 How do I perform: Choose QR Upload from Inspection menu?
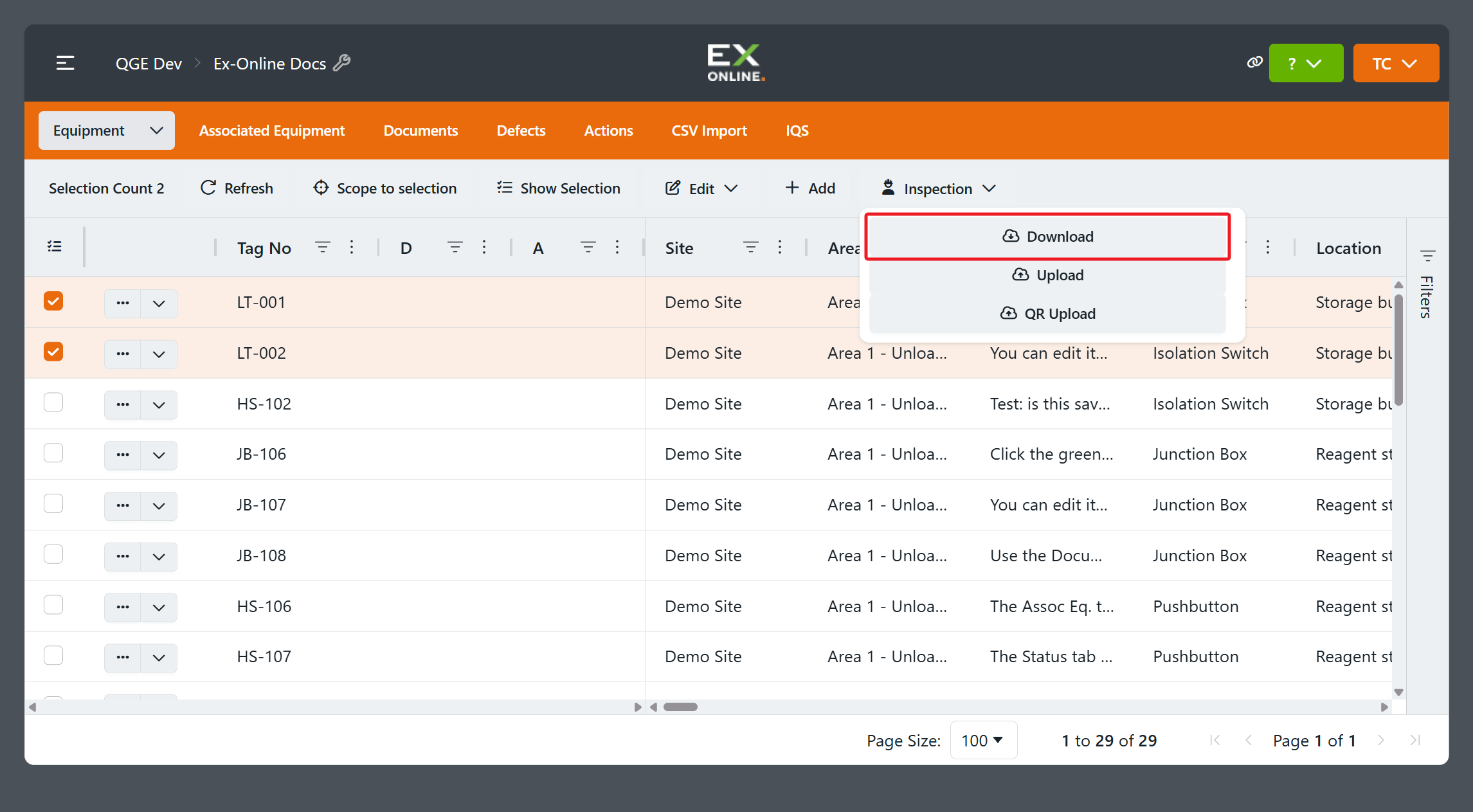pyautogui.click(x=1047, y=314)
